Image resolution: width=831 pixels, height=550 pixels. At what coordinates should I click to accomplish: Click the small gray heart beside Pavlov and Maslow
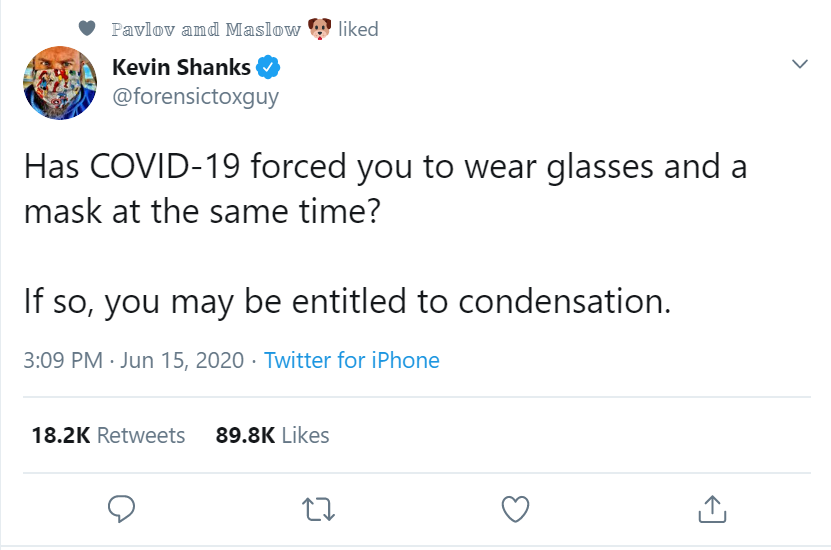87,29
